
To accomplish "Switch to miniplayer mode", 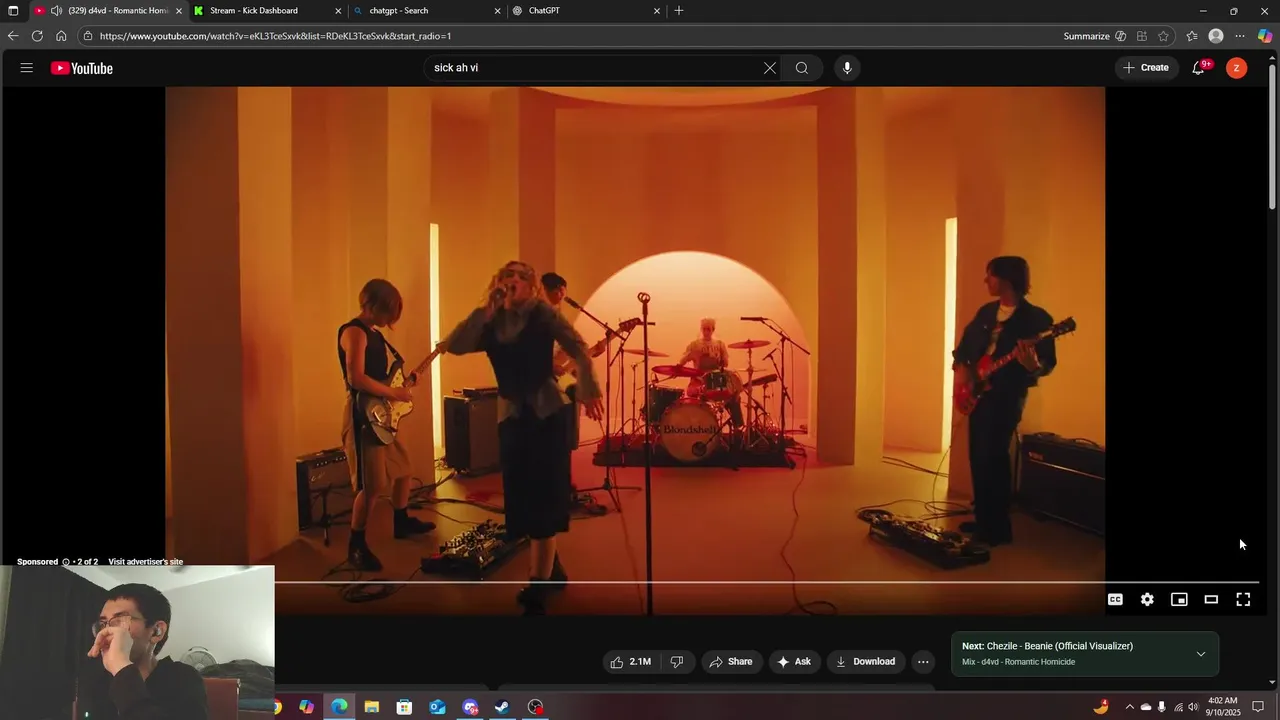I will pyautogui.click(x=1179, y=599).
